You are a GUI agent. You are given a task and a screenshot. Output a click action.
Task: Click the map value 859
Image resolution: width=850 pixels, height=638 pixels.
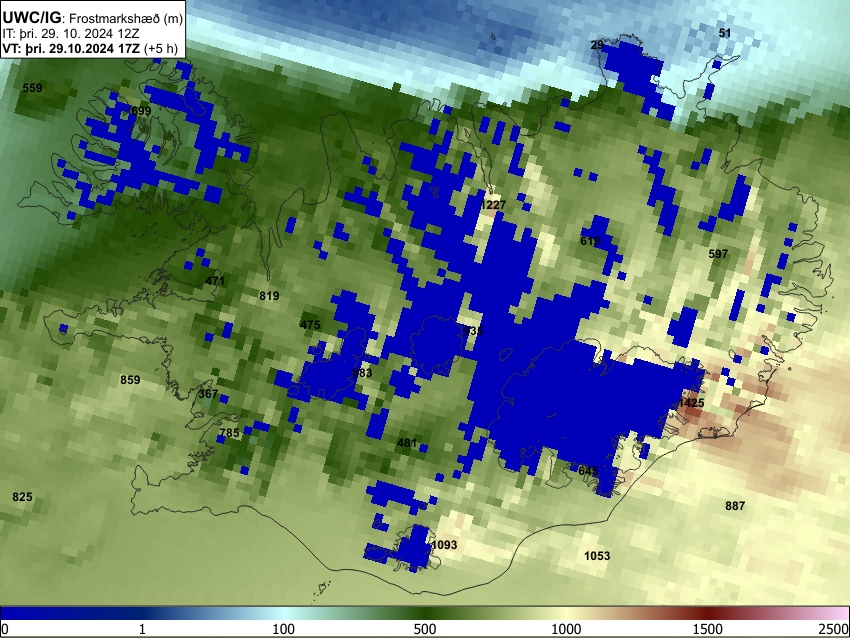[x=130, y=380]
